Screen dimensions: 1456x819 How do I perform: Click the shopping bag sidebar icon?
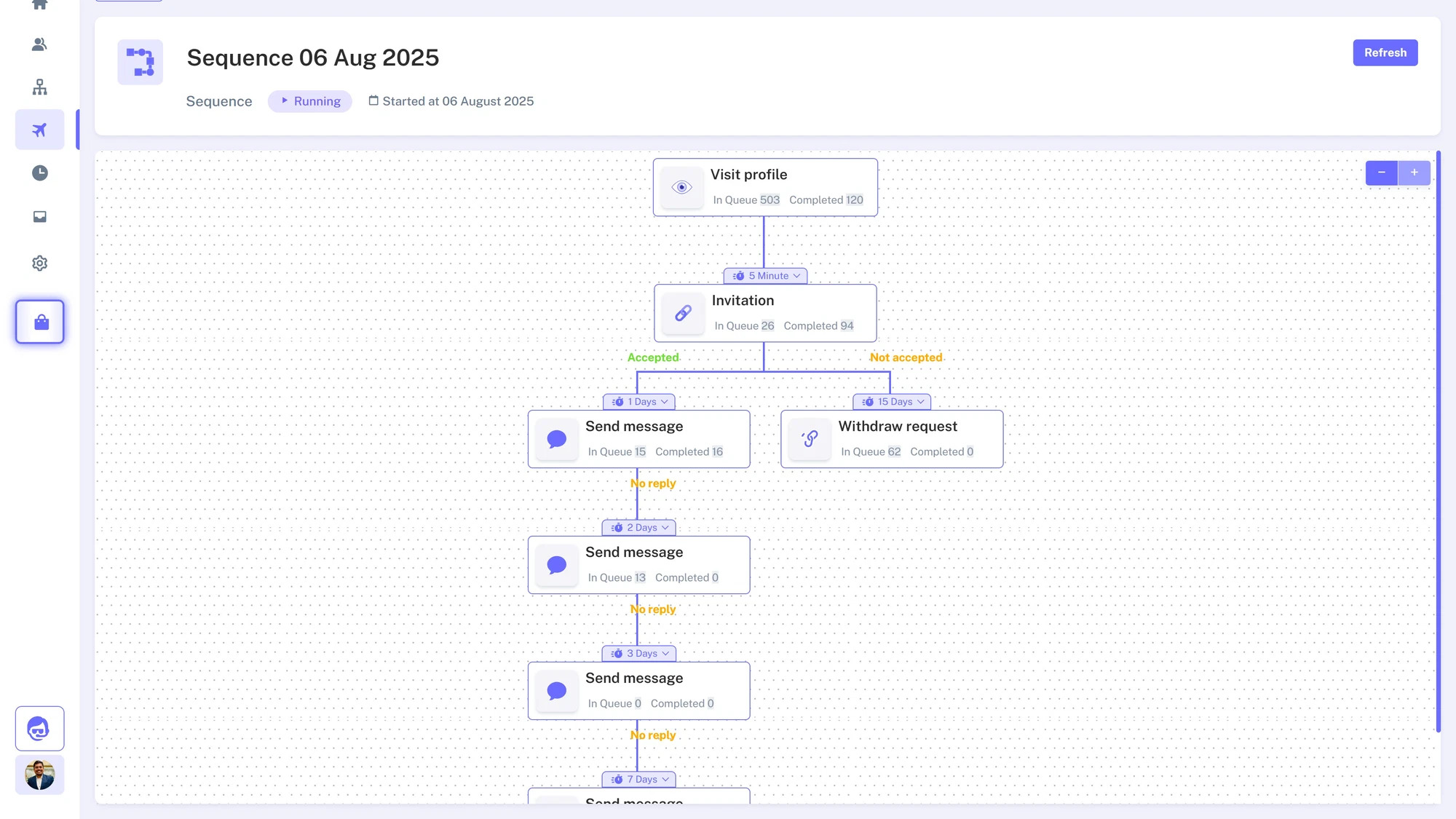[40, 322]
